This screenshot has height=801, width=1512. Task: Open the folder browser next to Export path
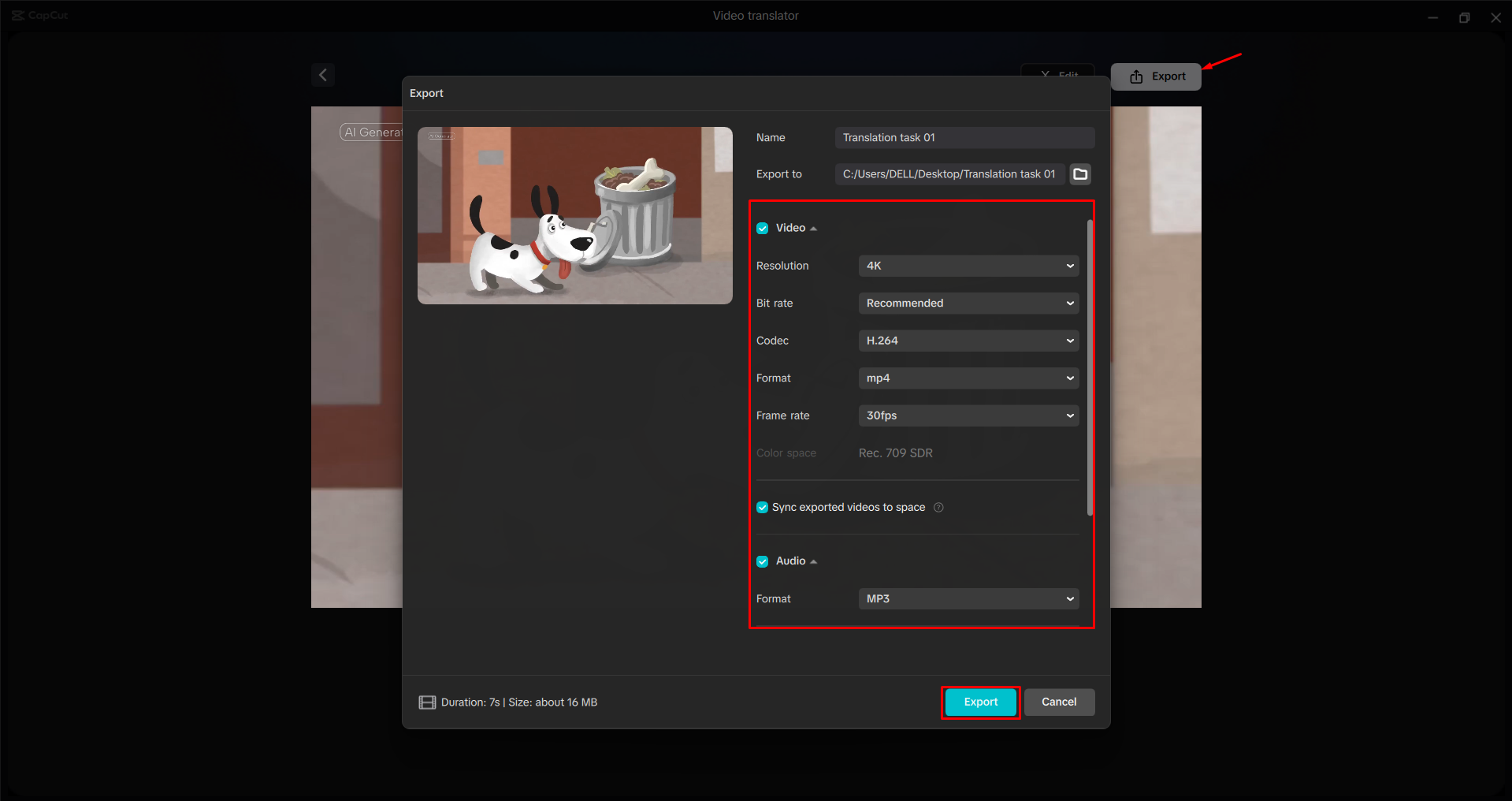[x=1079, y=174]
